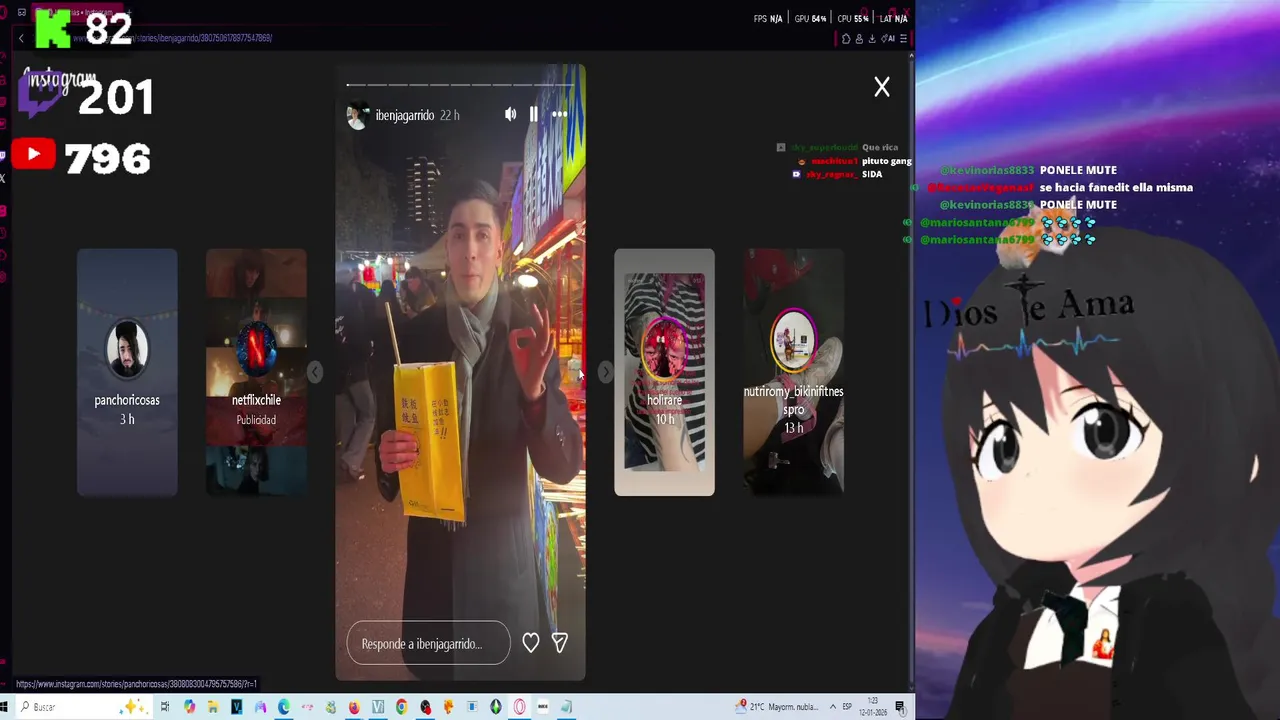1280x720 pixels.
Task: Open the nutriromy_bikinifitnesspro story card
Action: tap(793, 372)
